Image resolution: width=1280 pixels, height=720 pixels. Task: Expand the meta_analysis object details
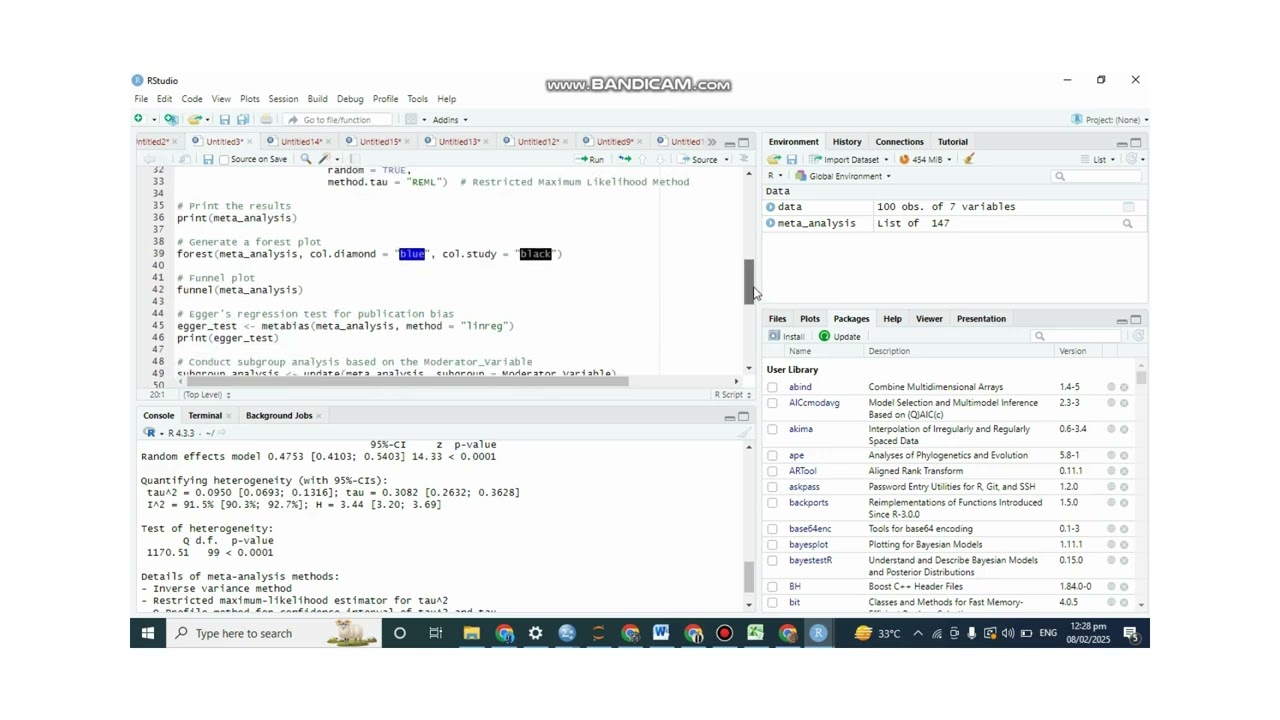[x=771, y=224]
